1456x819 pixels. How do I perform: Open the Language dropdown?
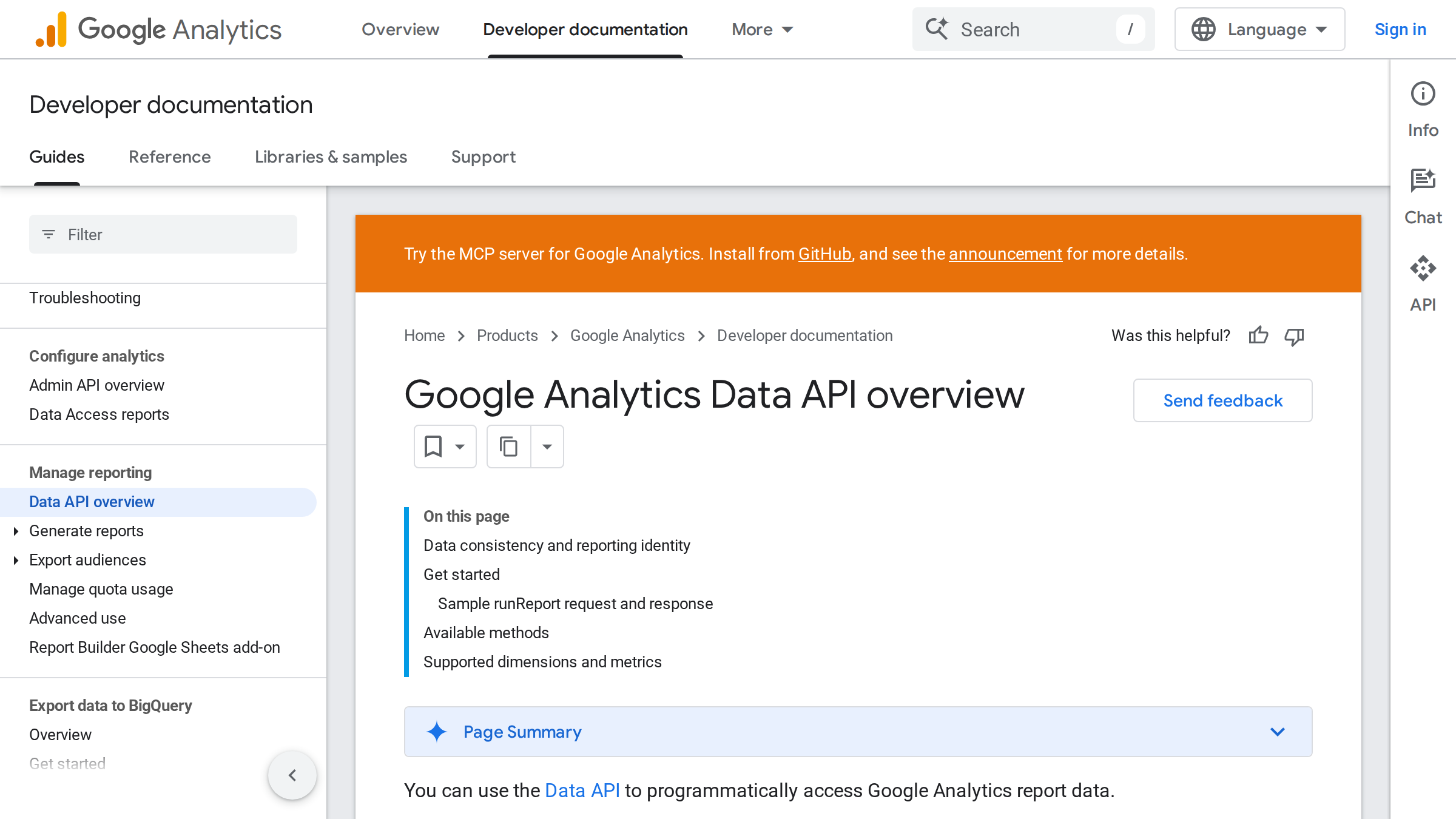point(1259,29)
